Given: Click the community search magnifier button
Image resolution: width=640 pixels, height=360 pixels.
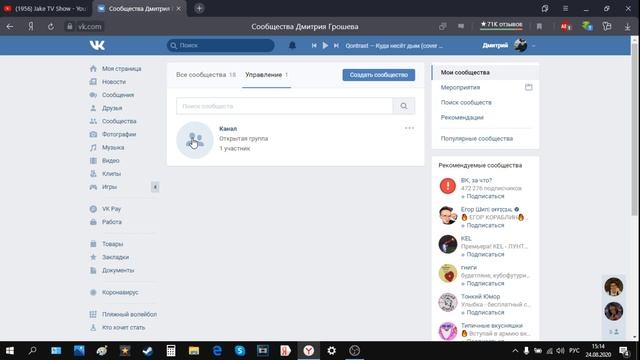Looking at the screenshot, I should [x=404, y=106].
